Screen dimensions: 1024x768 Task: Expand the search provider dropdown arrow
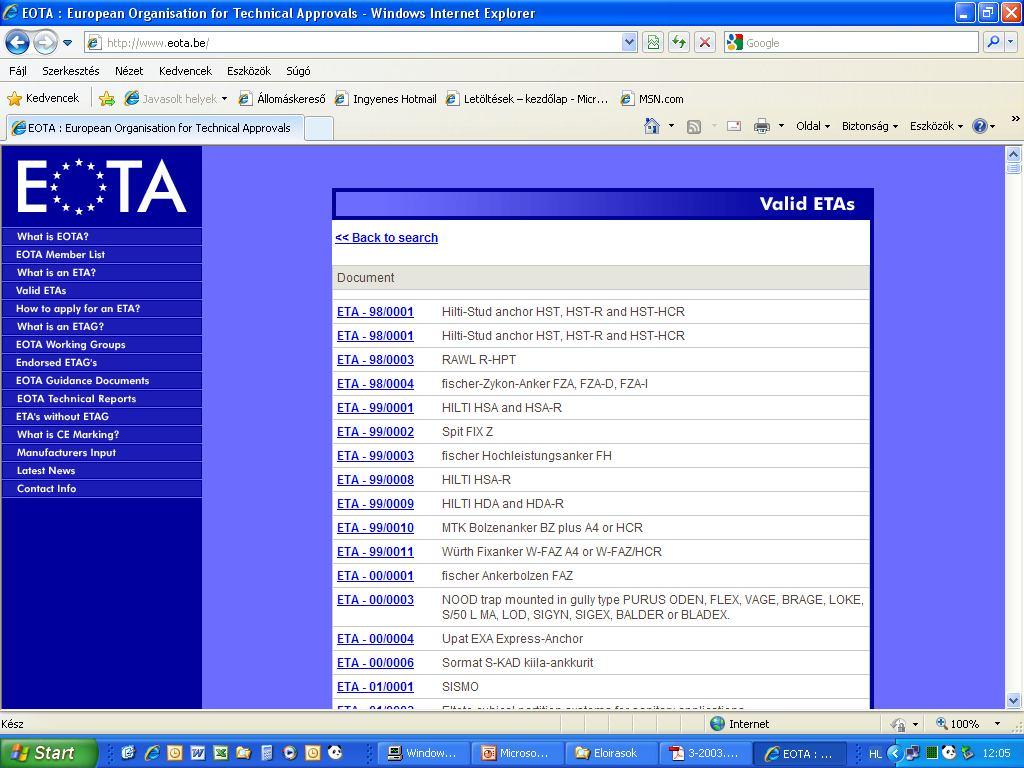point(1010,43)
